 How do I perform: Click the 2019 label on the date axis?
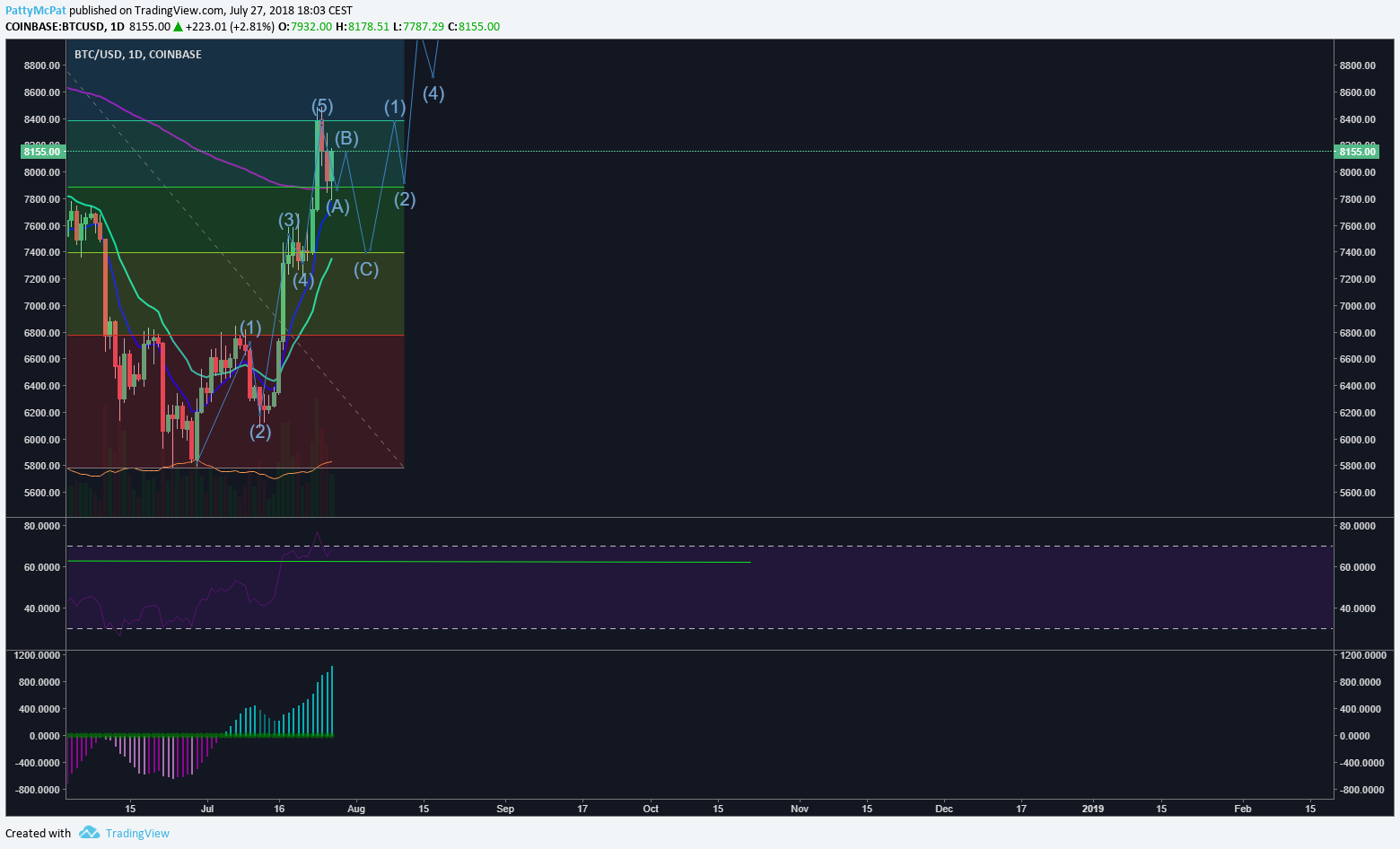click(x=1093, y=809)
